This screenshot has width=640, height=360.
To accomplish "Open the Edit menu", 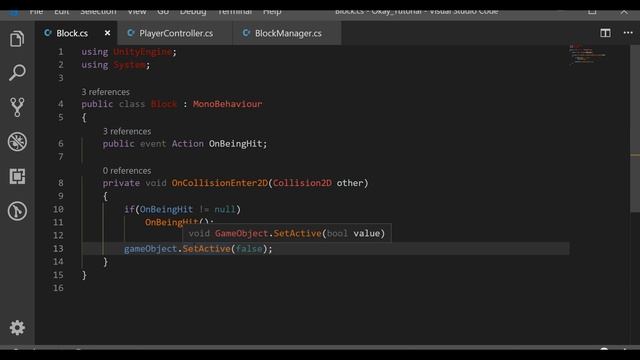I will [x=62, y=11].
